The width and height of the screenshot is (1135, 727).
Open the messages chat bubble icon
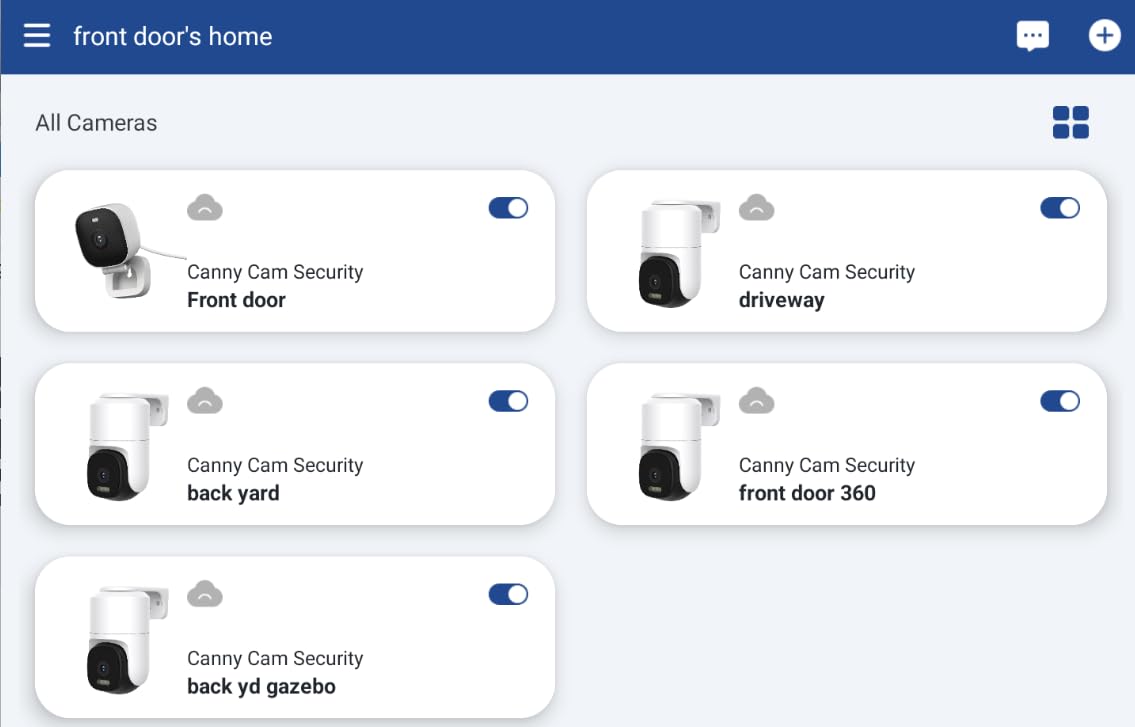click(x=1032, y=36)
